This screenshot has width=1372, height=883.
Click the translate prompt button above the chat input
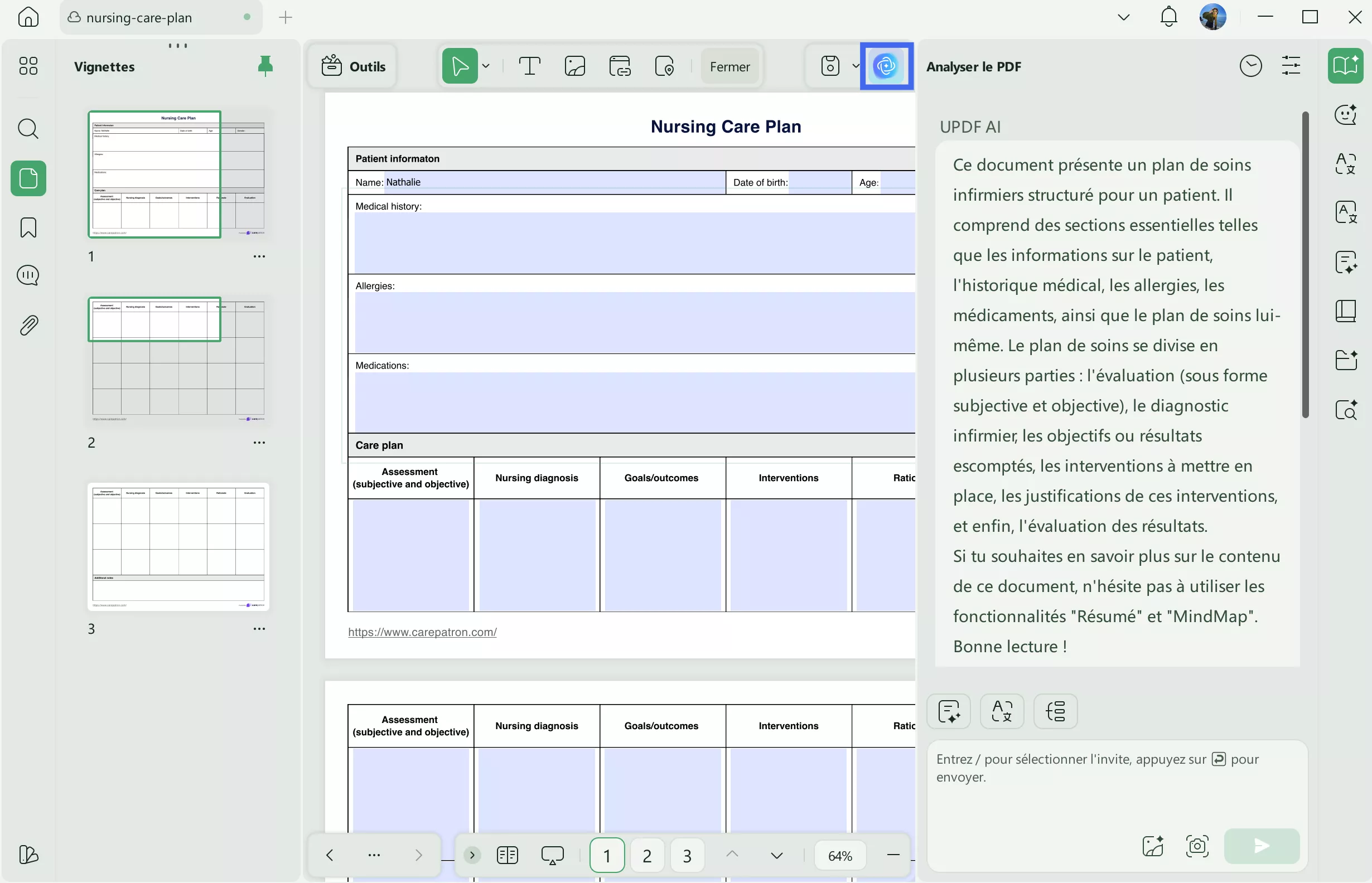pos(1002,711)
